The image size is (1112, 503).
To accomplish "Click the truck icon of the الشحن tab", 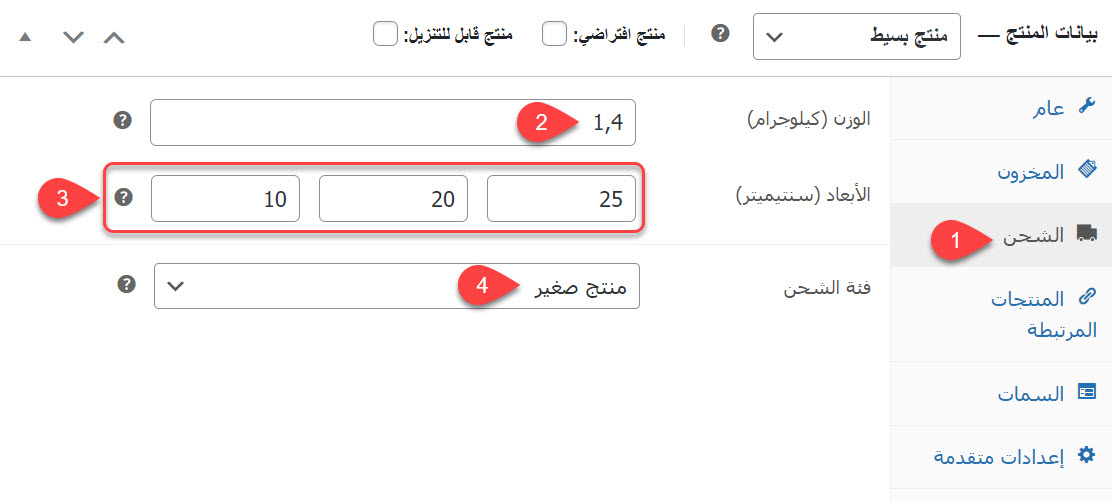I will point(1086,233).
